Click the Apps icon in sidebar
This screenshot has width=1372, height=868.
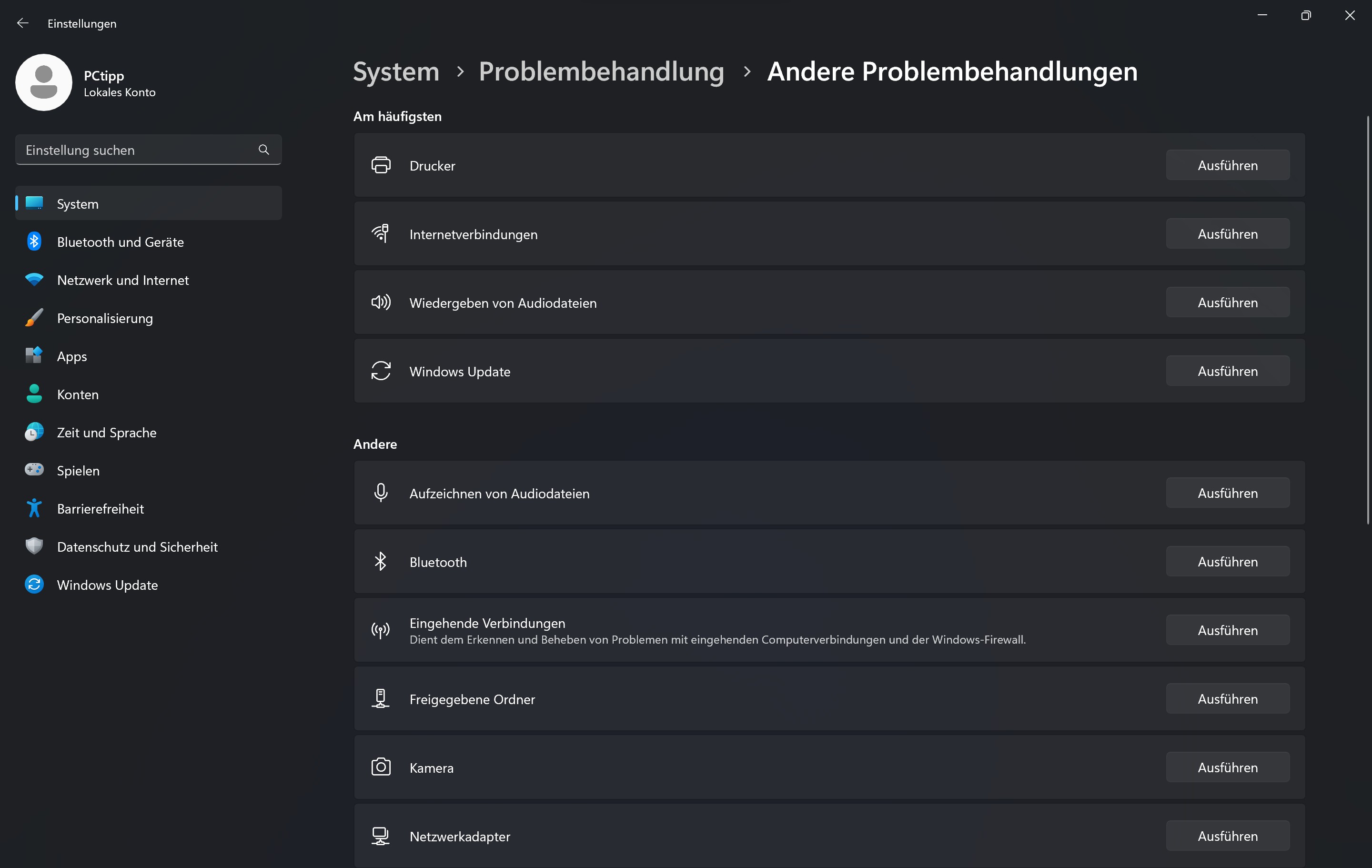click(x=34, y=356)
